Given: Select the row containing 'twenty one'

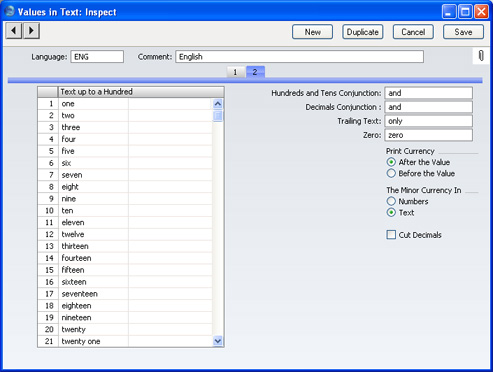Looking at the screenshot, I should (x=125, y=341).
